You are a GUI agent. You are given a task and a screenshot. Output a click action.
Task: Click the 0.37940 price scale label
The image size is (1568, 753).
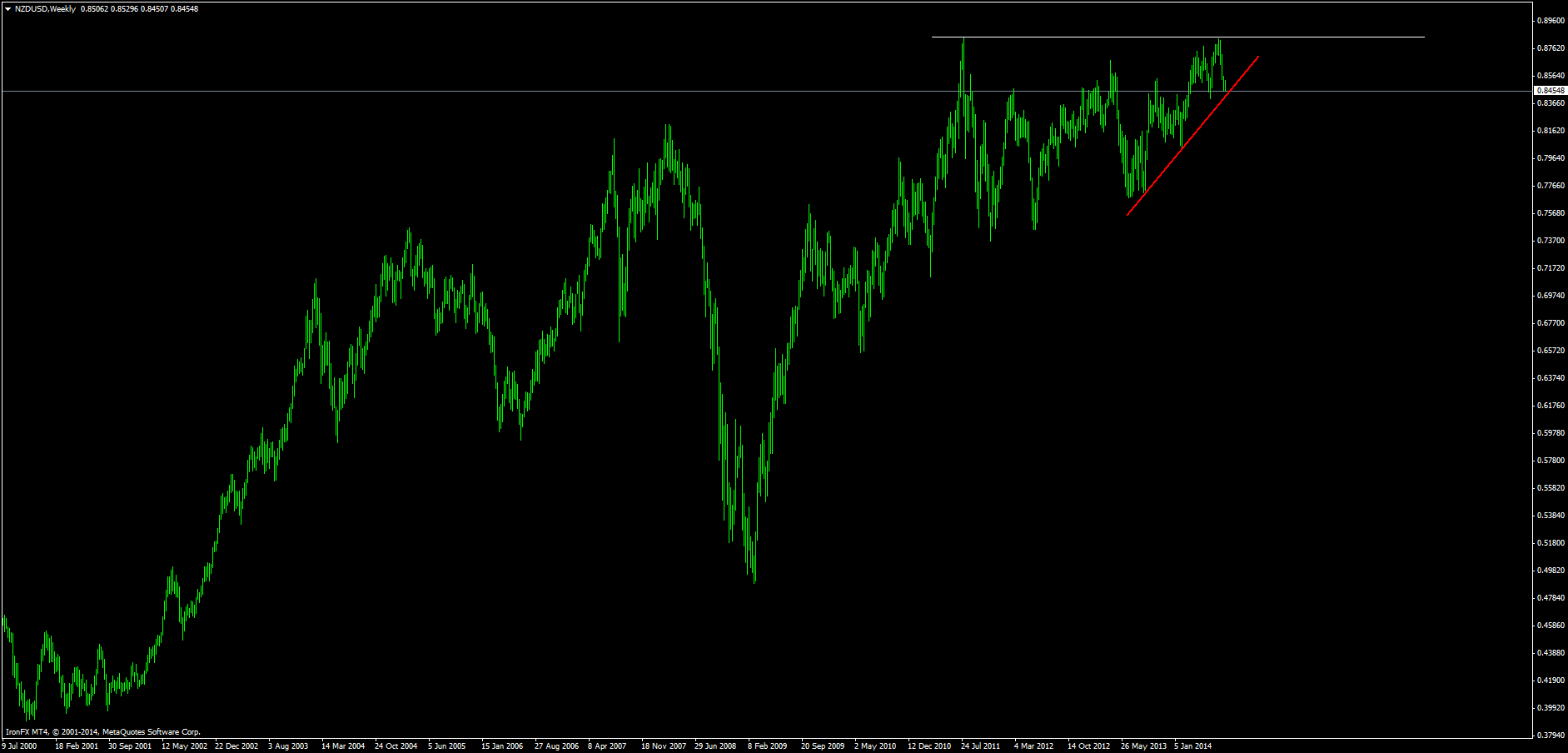tap(1550, 735)
